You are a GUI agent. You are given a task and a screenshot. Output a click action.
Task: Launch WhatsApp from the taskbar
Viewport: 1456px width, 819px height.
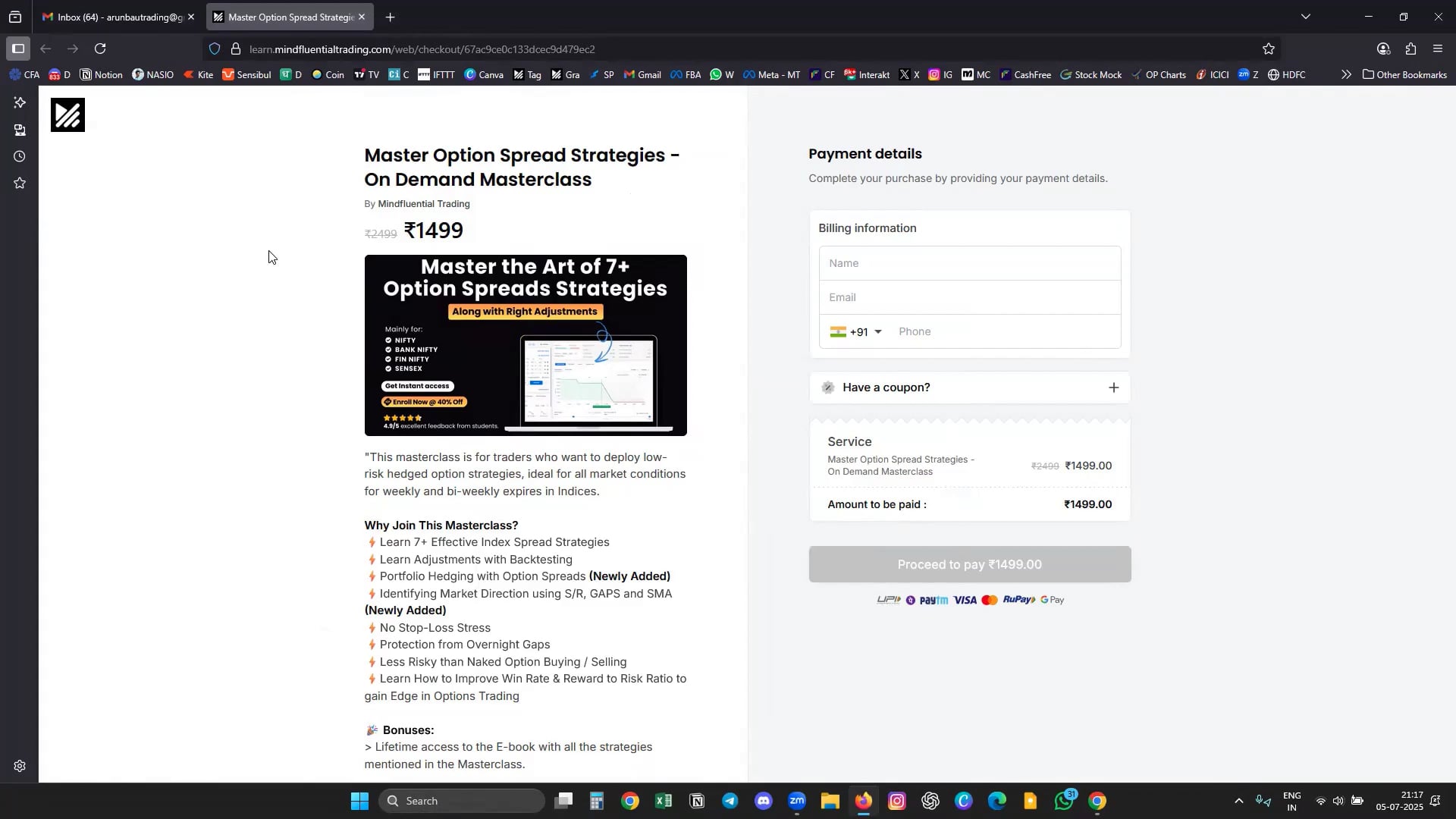coord(1063,800)
